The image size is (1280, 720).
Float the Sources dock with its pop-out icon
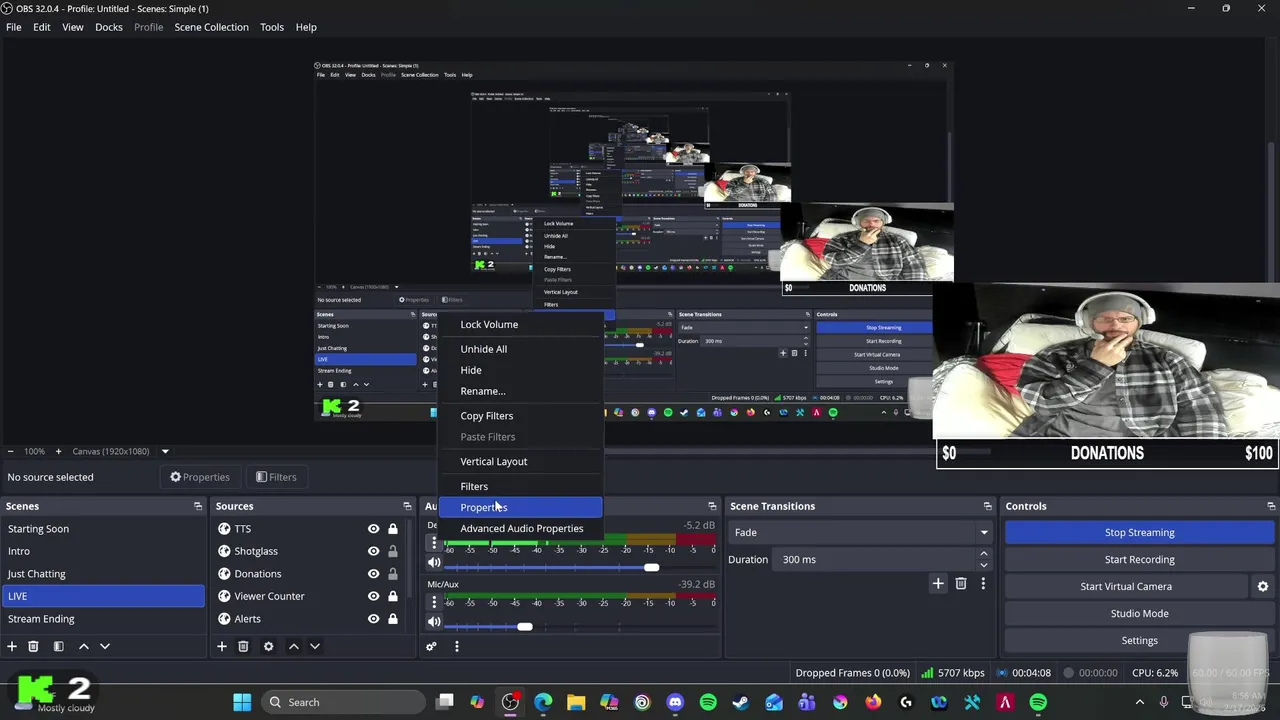point(407,506)
